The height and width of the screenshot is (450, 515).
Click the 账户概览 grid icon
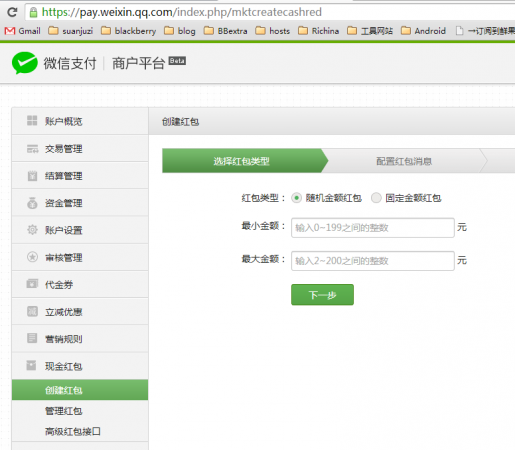coord(32,121)
